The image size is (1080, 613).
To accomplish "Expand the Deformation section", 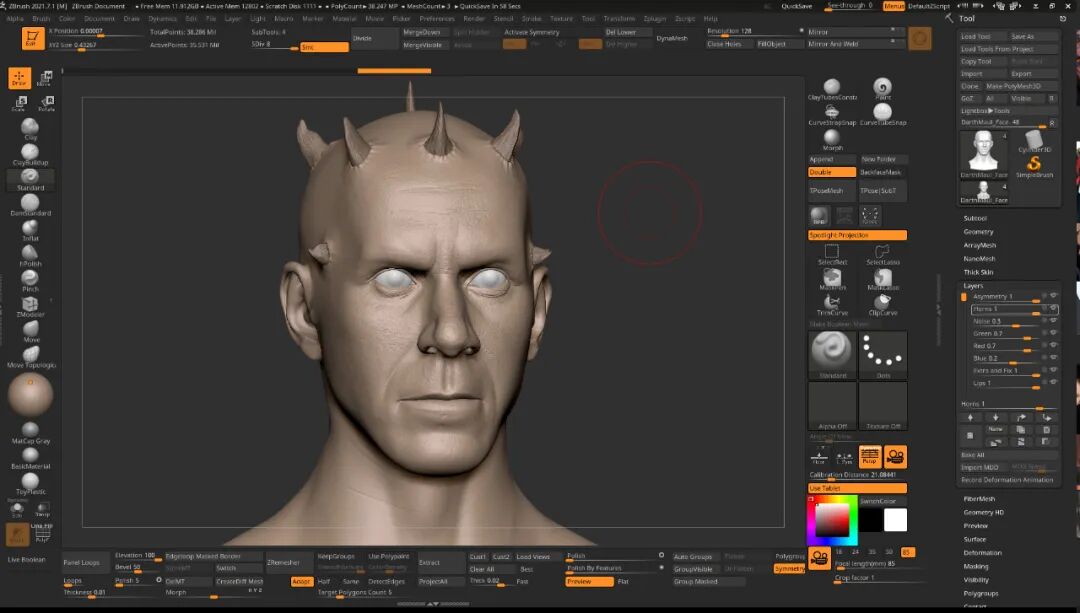I will click(982, 553).
